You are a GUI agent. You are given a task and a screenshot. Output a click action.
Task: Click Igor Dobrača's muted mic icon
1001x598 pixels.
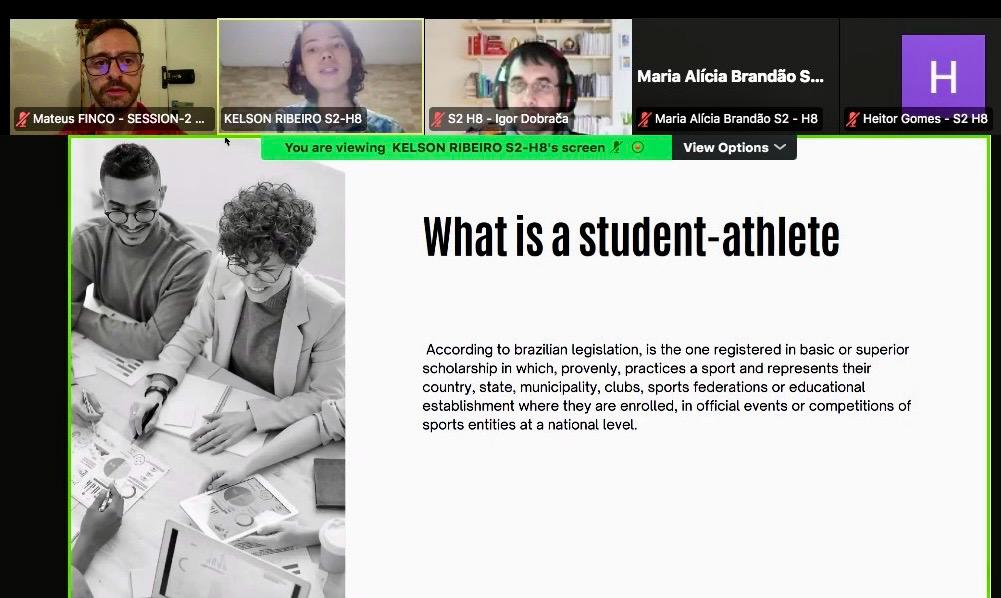[439, 119]
